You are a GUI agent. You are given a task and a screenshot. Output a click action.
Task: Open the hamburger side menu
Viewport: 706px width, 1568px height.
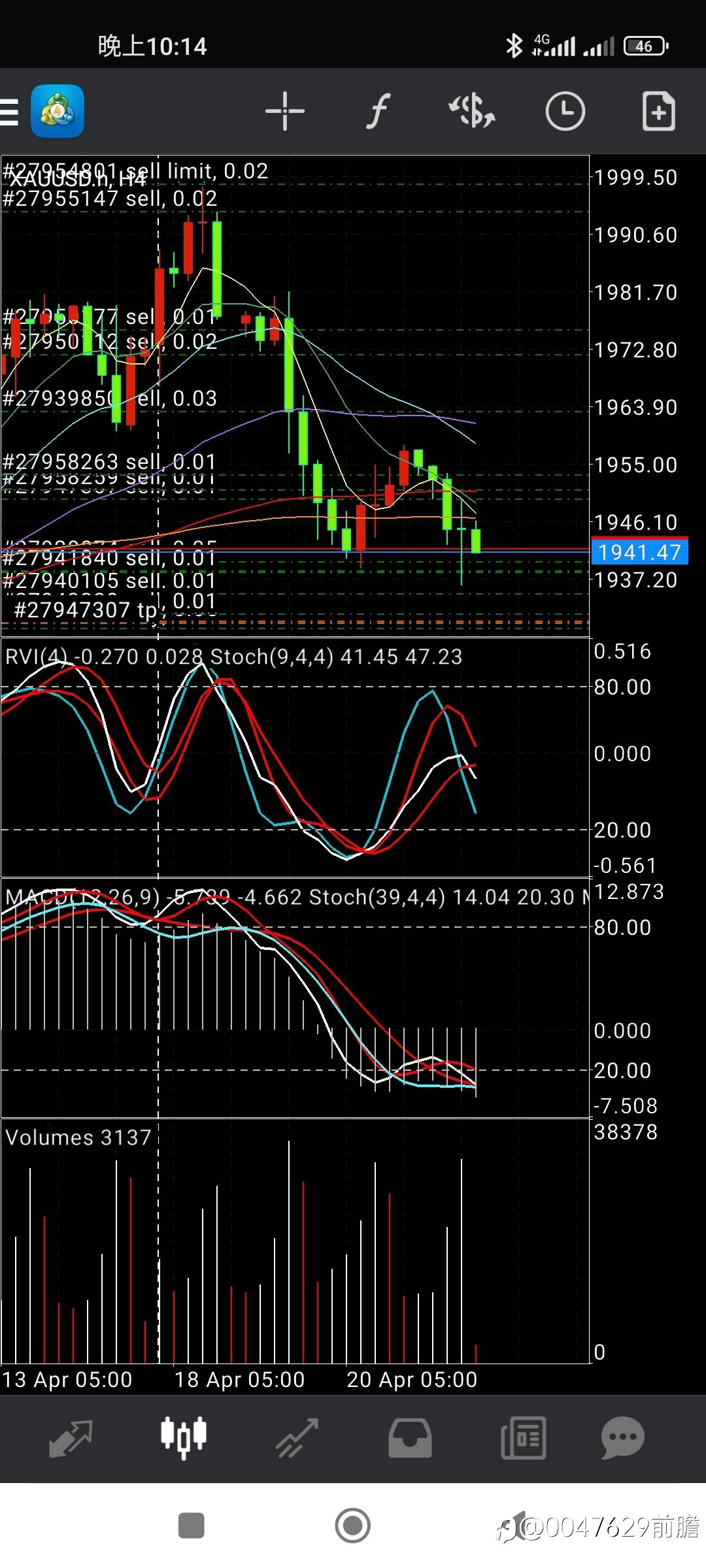tap(8, 111)
